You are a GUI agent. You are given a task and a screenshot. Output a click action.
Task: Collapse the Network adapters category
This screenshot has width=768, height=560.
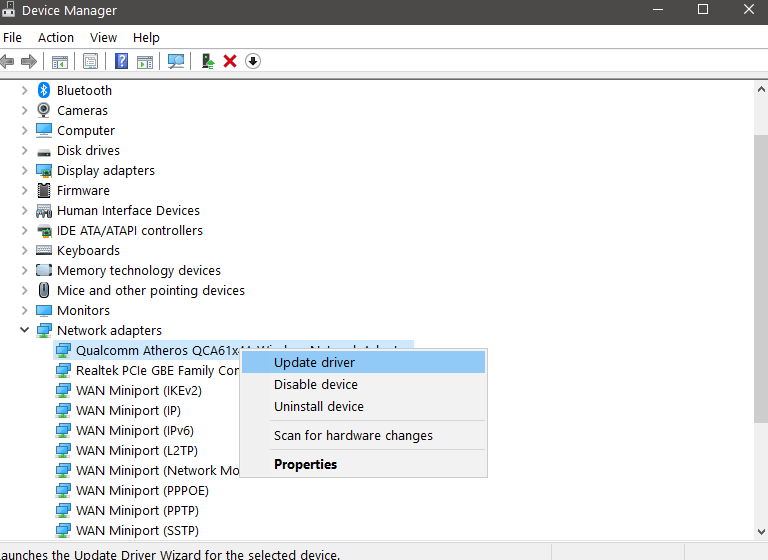click(x=25, y=330)
